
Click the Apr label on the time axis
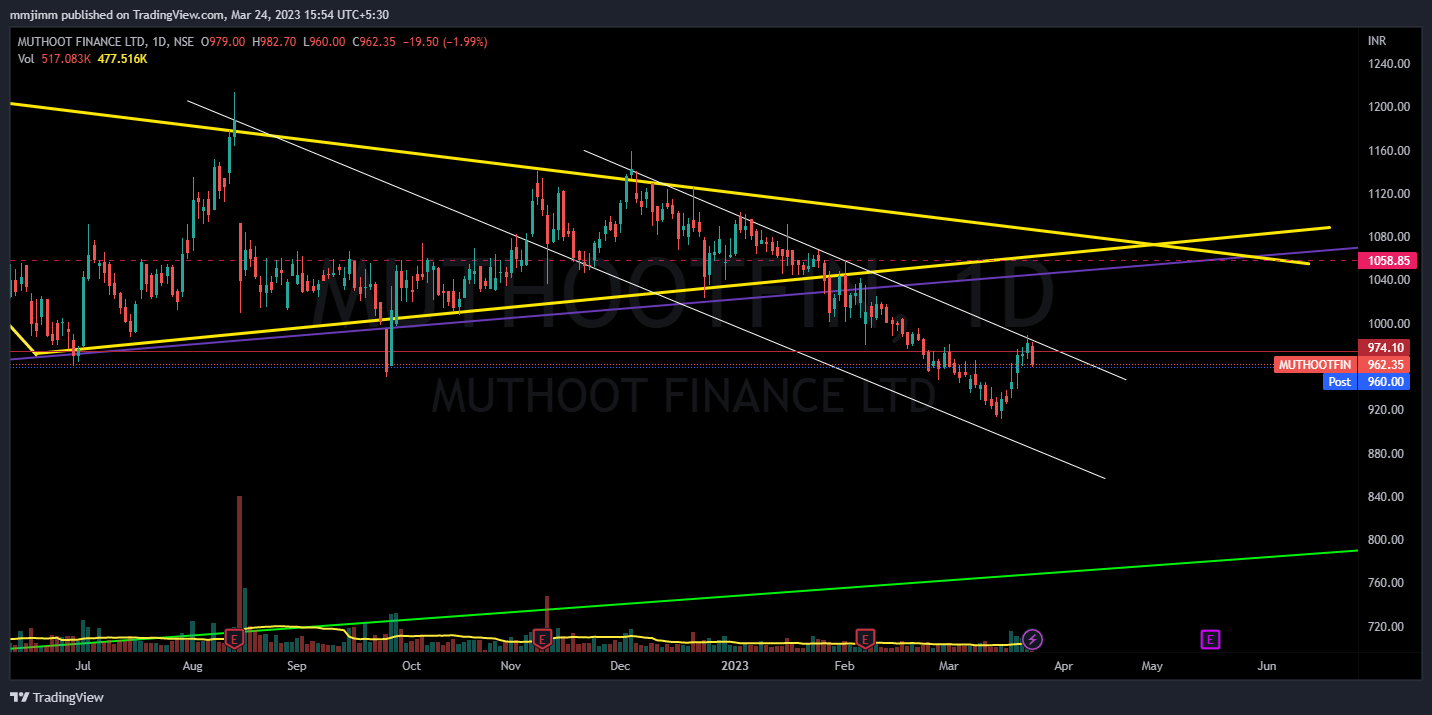[x=1063, y=665]
